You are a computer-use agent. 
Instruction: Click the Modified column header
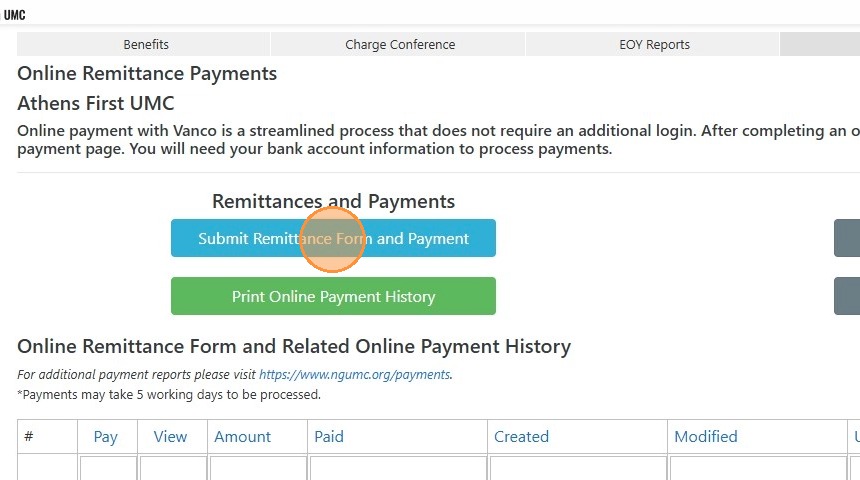[705, 437]
